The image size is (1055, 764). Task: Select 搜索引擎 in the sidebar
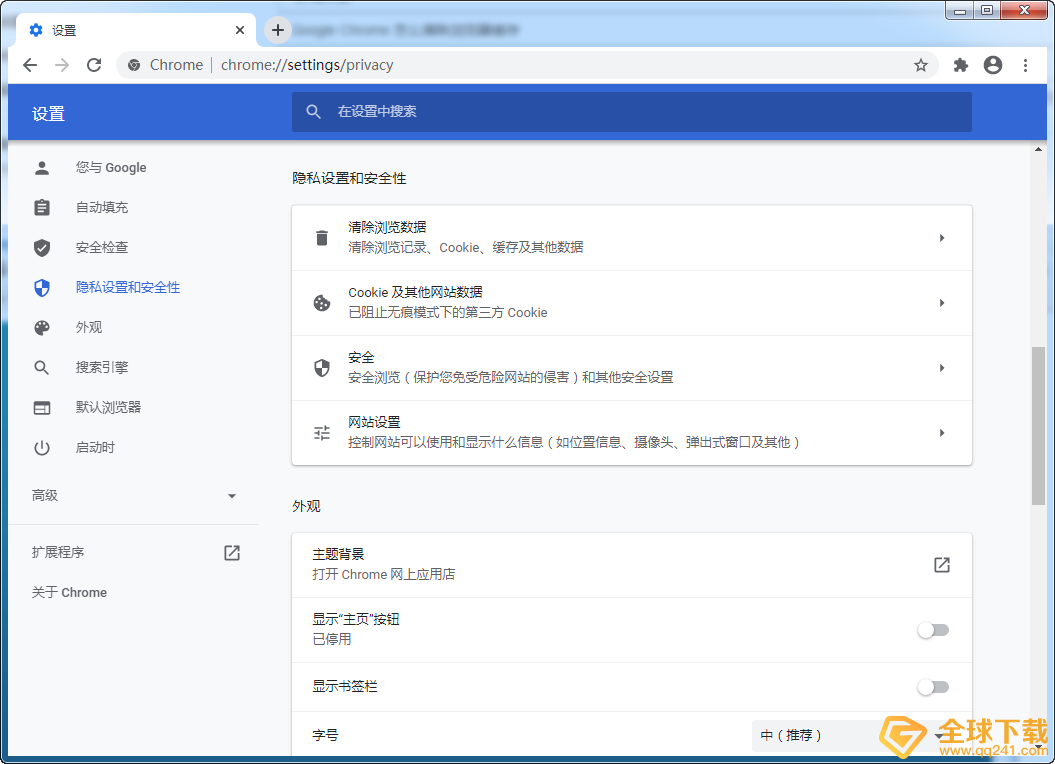click(101, 367)
